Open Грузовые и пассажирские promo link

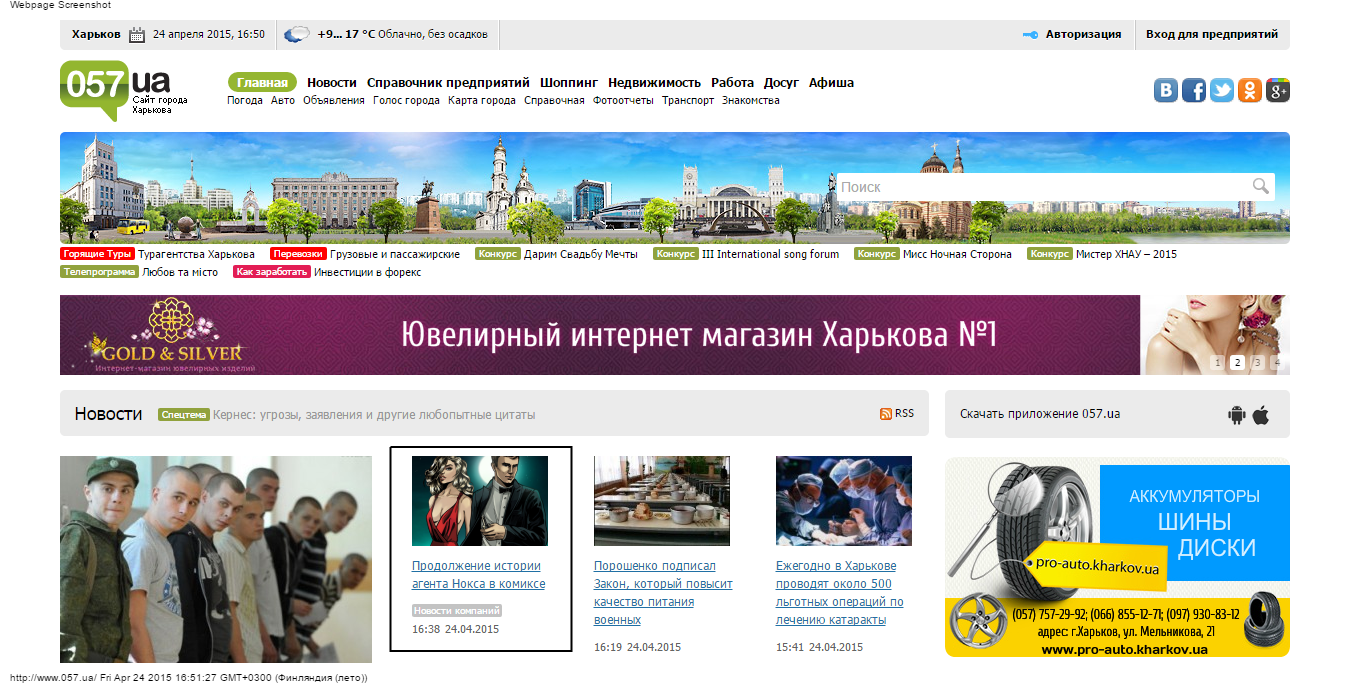click(394, 254)
